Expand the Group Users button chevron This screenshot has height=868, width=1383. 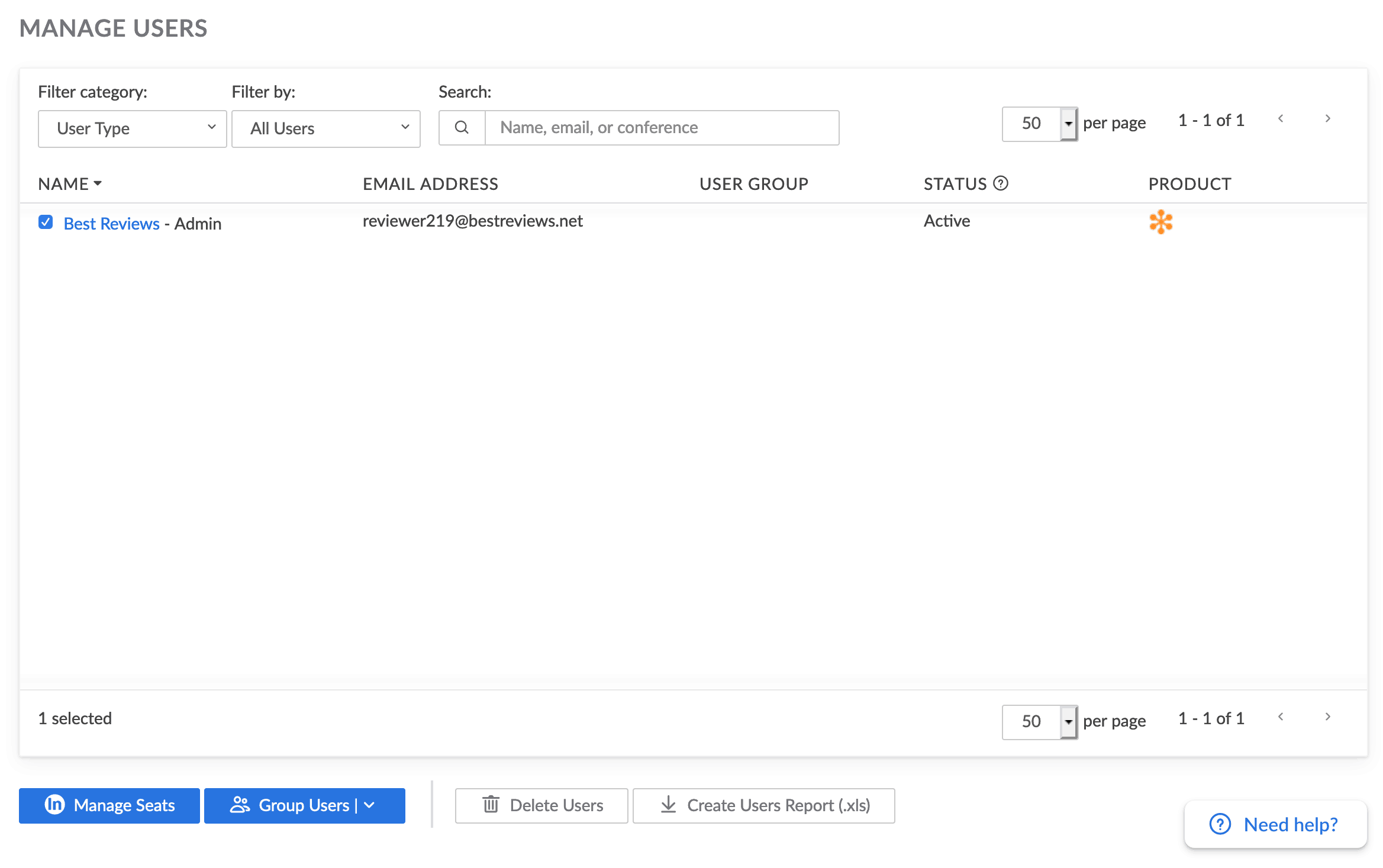pyautogui.click(x=369, y=805)
